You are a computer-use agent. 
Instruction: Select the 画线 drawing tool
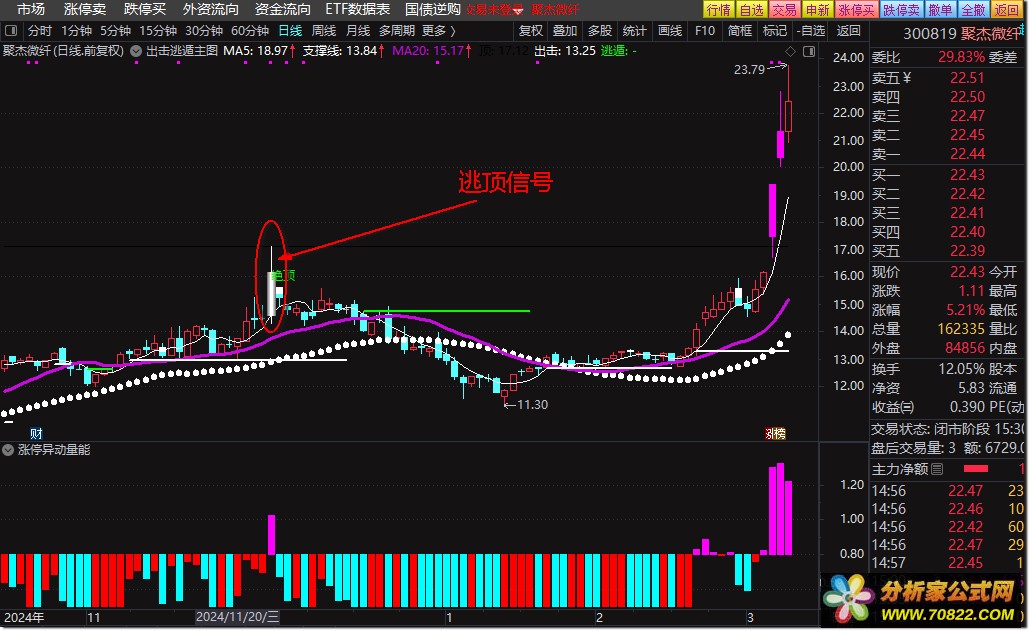pyautogui.click(x=670, y=31)
